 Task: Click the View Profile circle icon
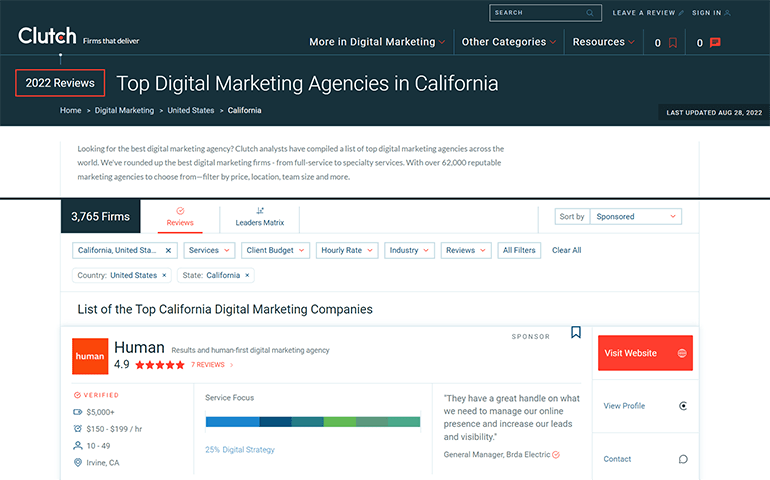coord(683,406)
